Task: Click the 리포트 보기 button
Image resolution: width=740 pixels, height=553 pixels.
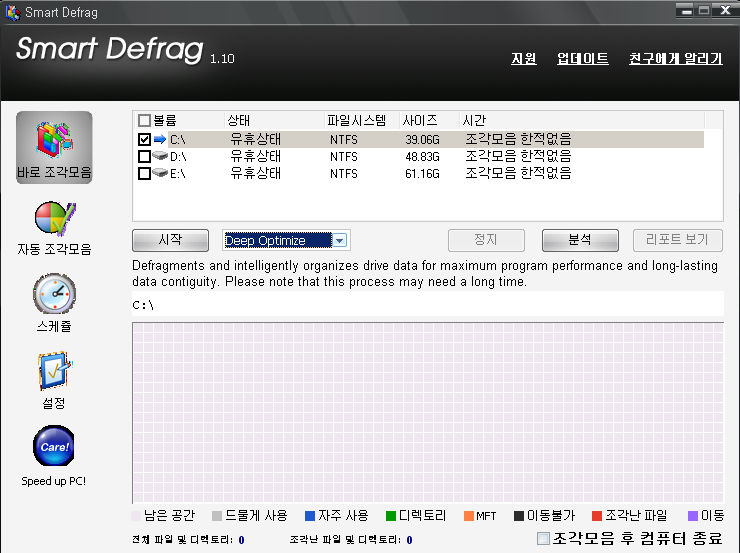Action: [677, 240]
